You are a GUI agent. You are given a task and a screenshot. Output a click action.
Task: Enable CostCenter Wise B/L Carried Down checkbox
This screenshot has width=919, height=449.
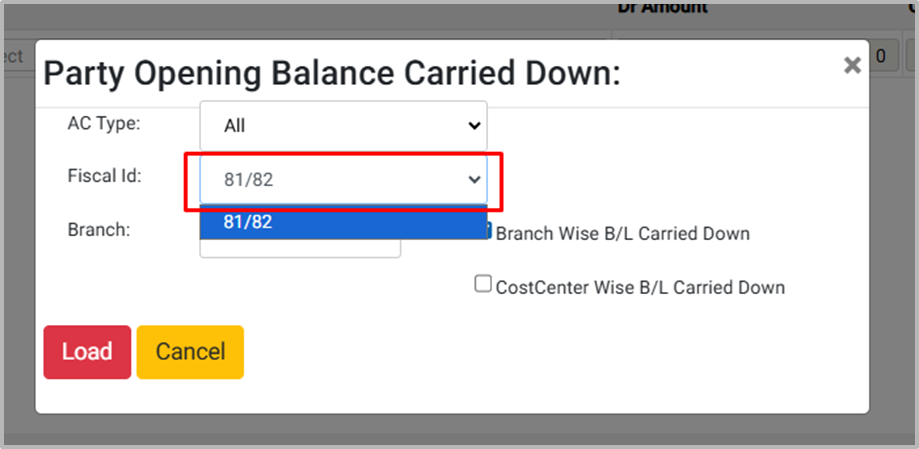tap(483, 285)
